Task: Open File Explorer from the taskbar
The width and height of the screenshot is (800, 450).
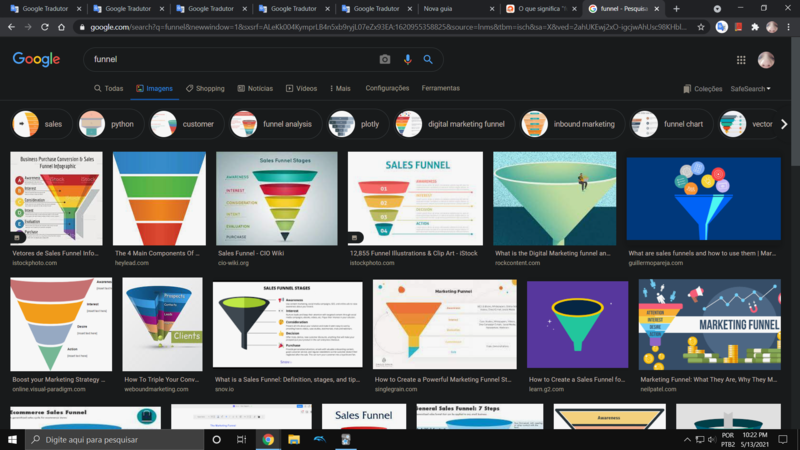Action: (x=294, y=439)
